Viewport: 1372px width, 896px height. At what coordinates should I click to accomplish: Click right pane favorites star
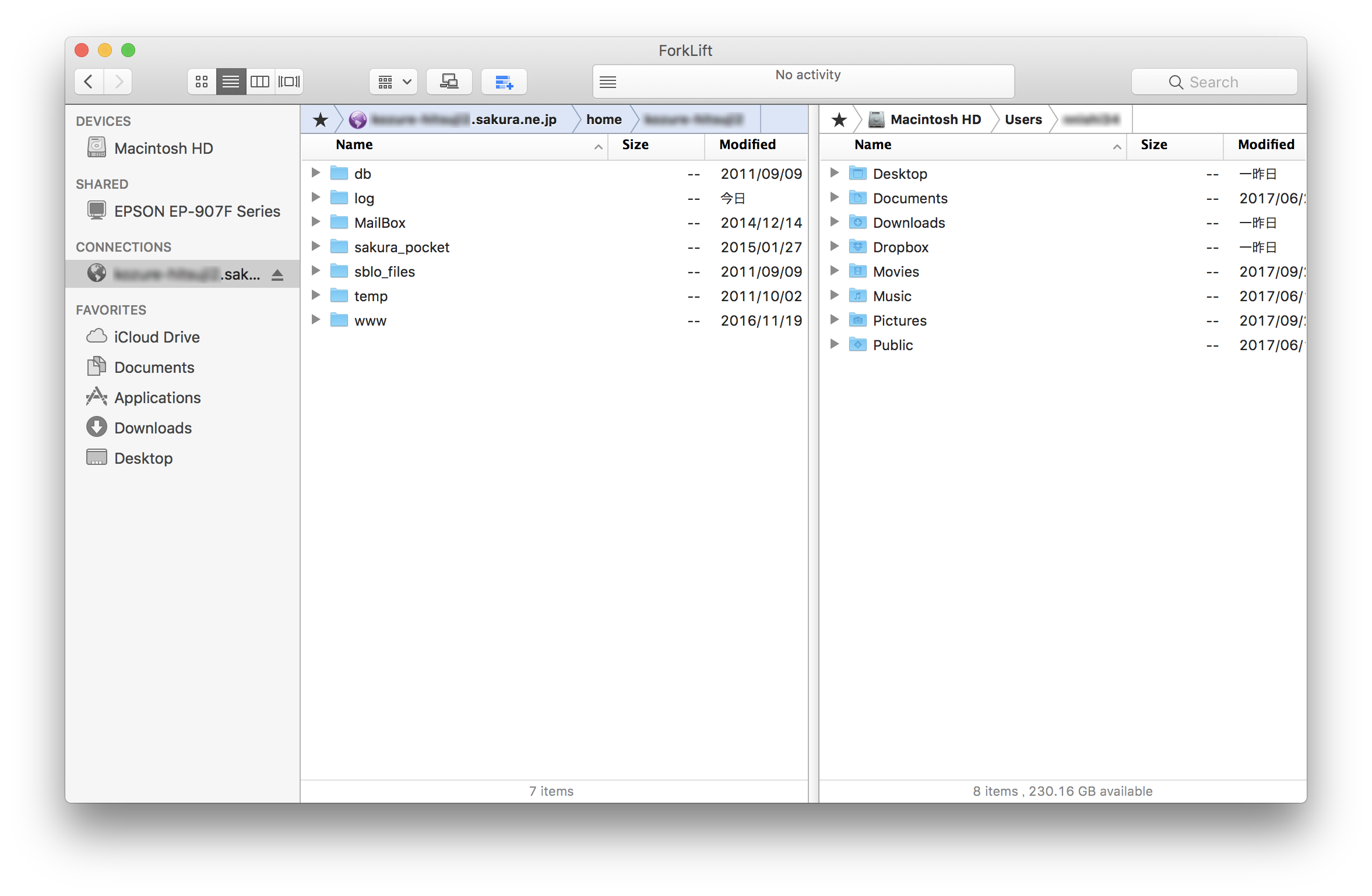click(839, 120)
